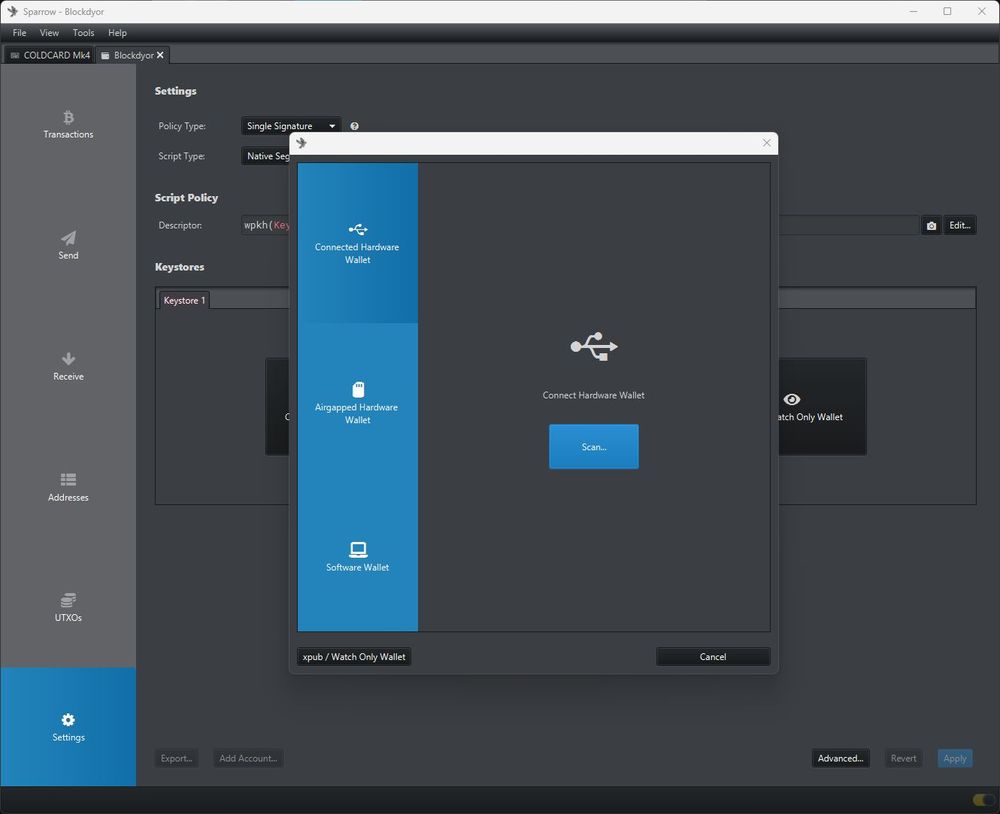1000x814 pixels.
Task: Open the Receive view
Action: (68, 366)
